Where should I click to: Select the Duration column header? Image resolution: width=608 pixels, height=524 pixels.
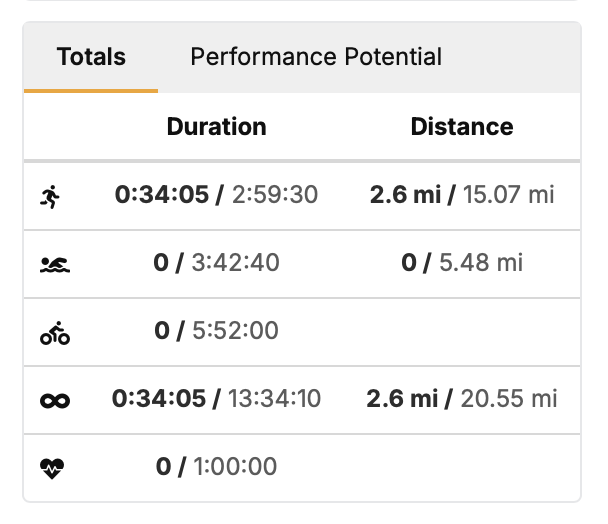pos(217,127)
